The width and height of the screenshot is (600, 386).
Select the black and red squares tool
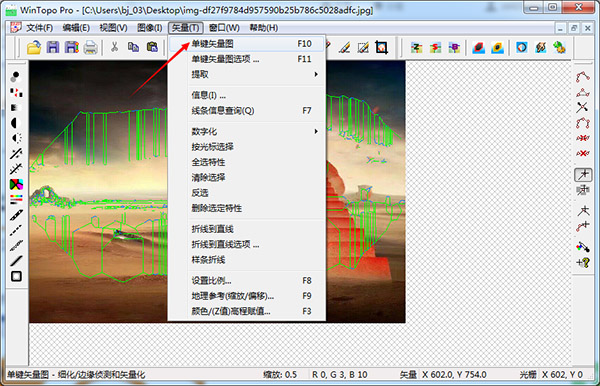[16, 92]
